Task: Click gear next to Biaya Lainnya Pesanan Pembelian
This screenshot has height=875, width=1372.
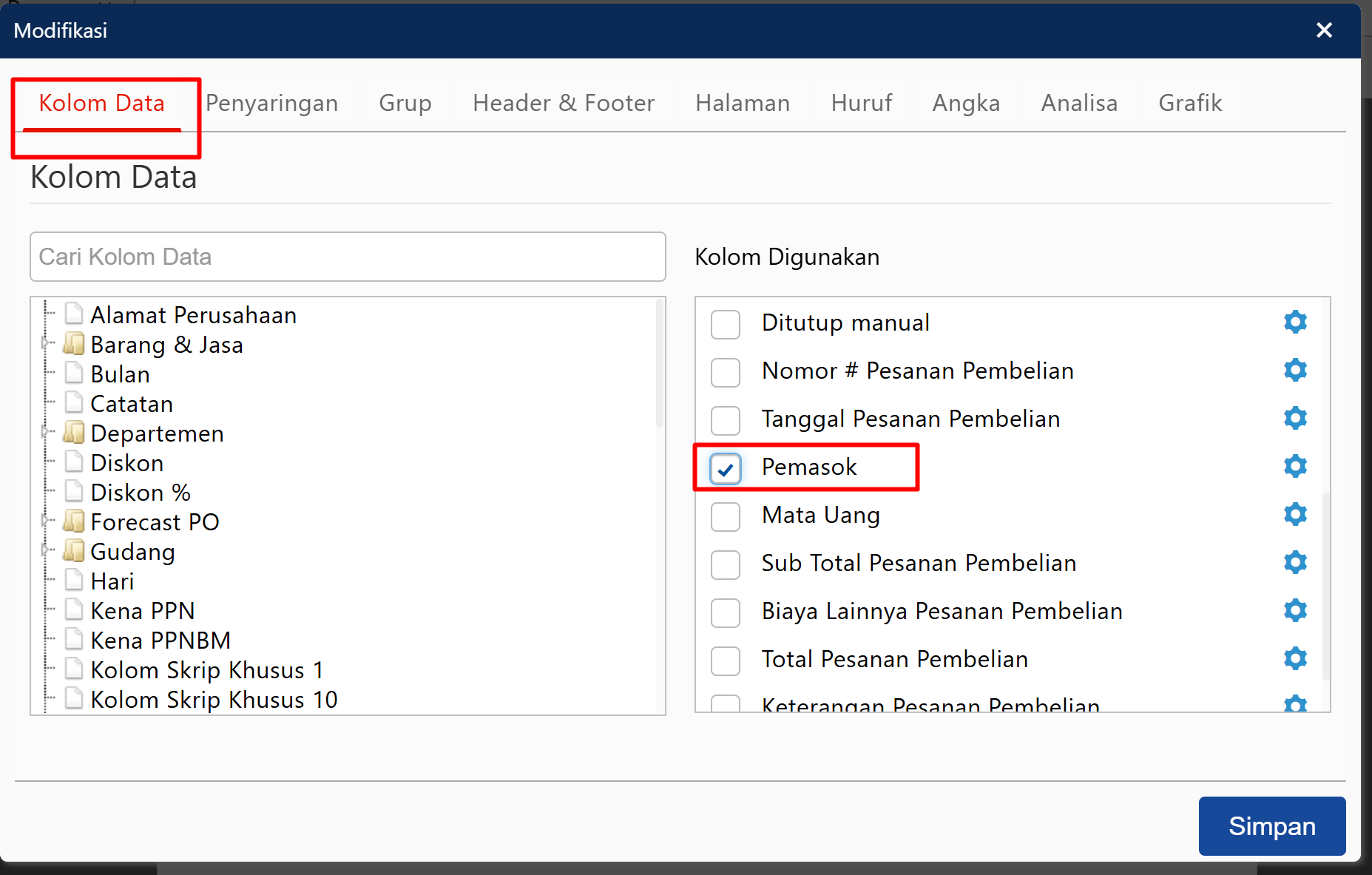Action: tap(1294, 611)
